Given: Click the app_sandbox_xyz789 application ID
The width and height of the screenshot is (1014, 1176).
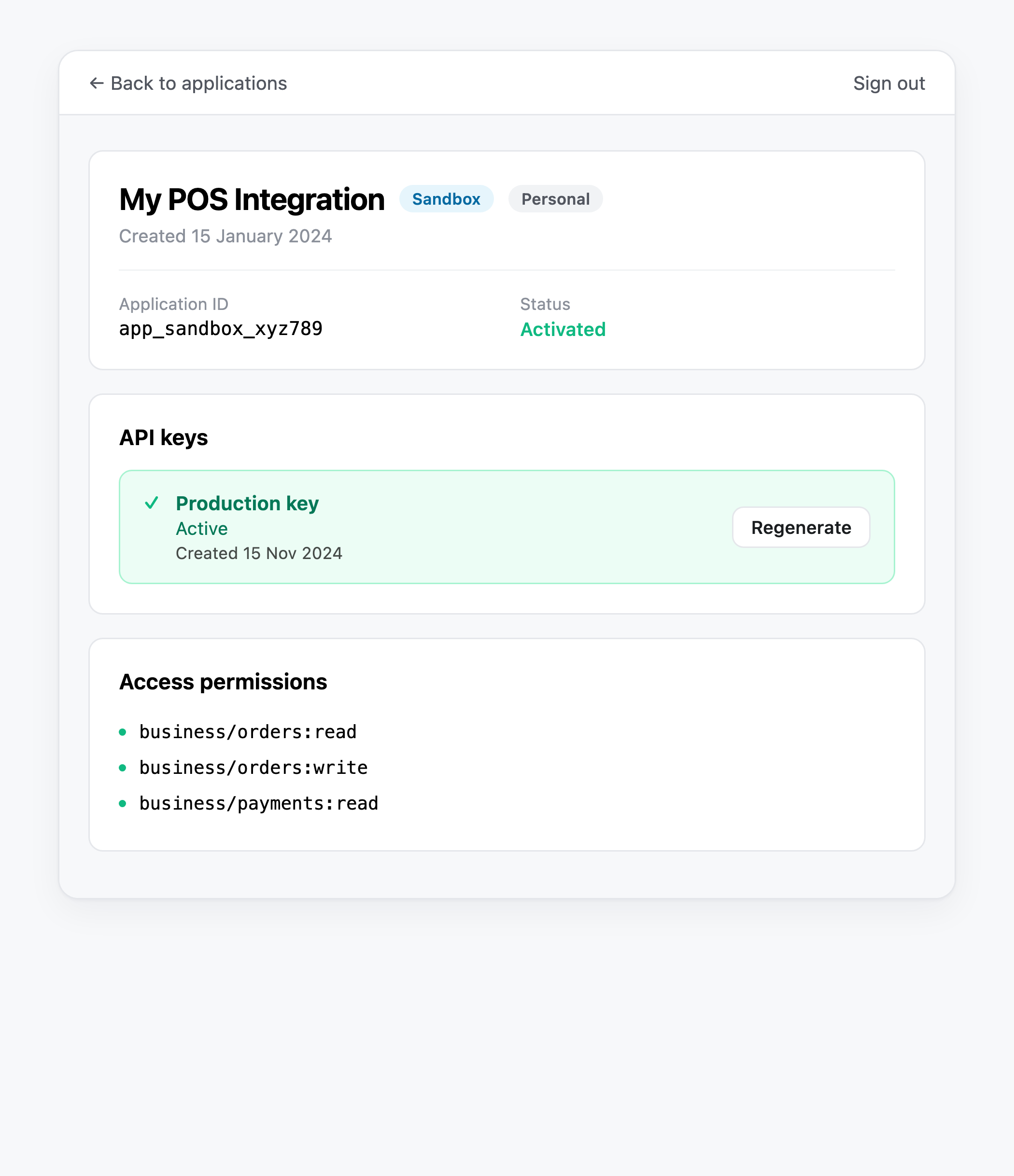Looking at the screenshot, I should point(221,329).
